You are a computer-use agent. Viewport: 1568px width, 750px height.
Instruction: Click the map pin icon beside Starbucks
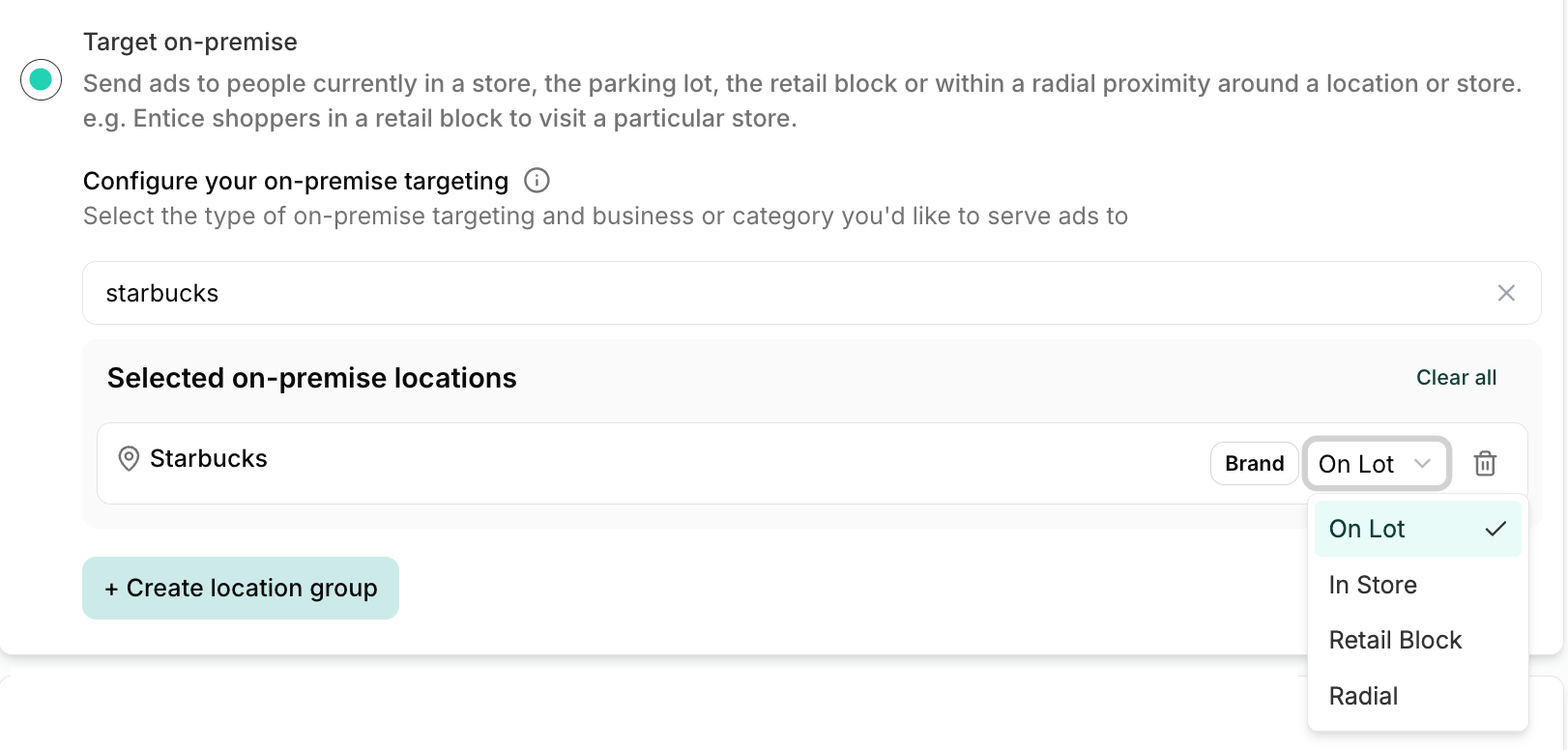click(129, 458)
